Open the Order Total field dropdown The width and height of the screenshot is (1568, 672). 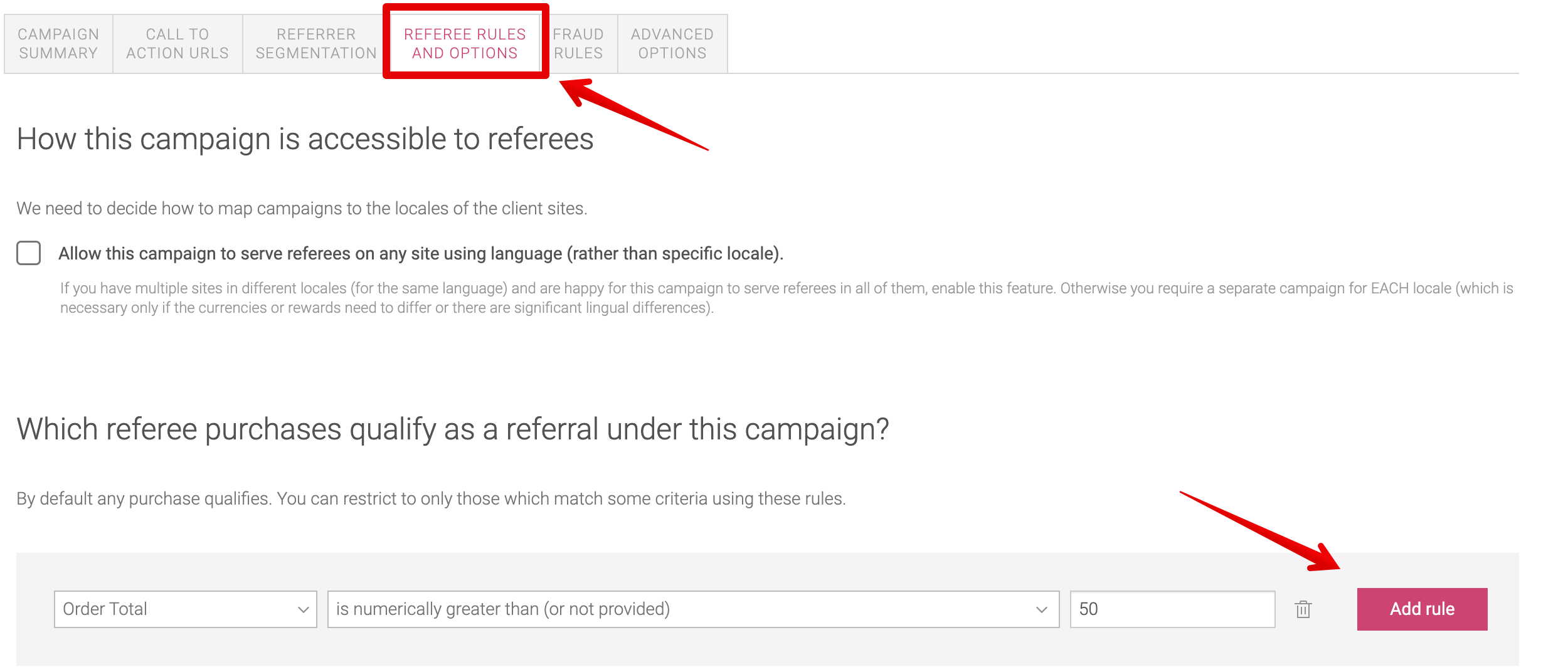(185, 609)
